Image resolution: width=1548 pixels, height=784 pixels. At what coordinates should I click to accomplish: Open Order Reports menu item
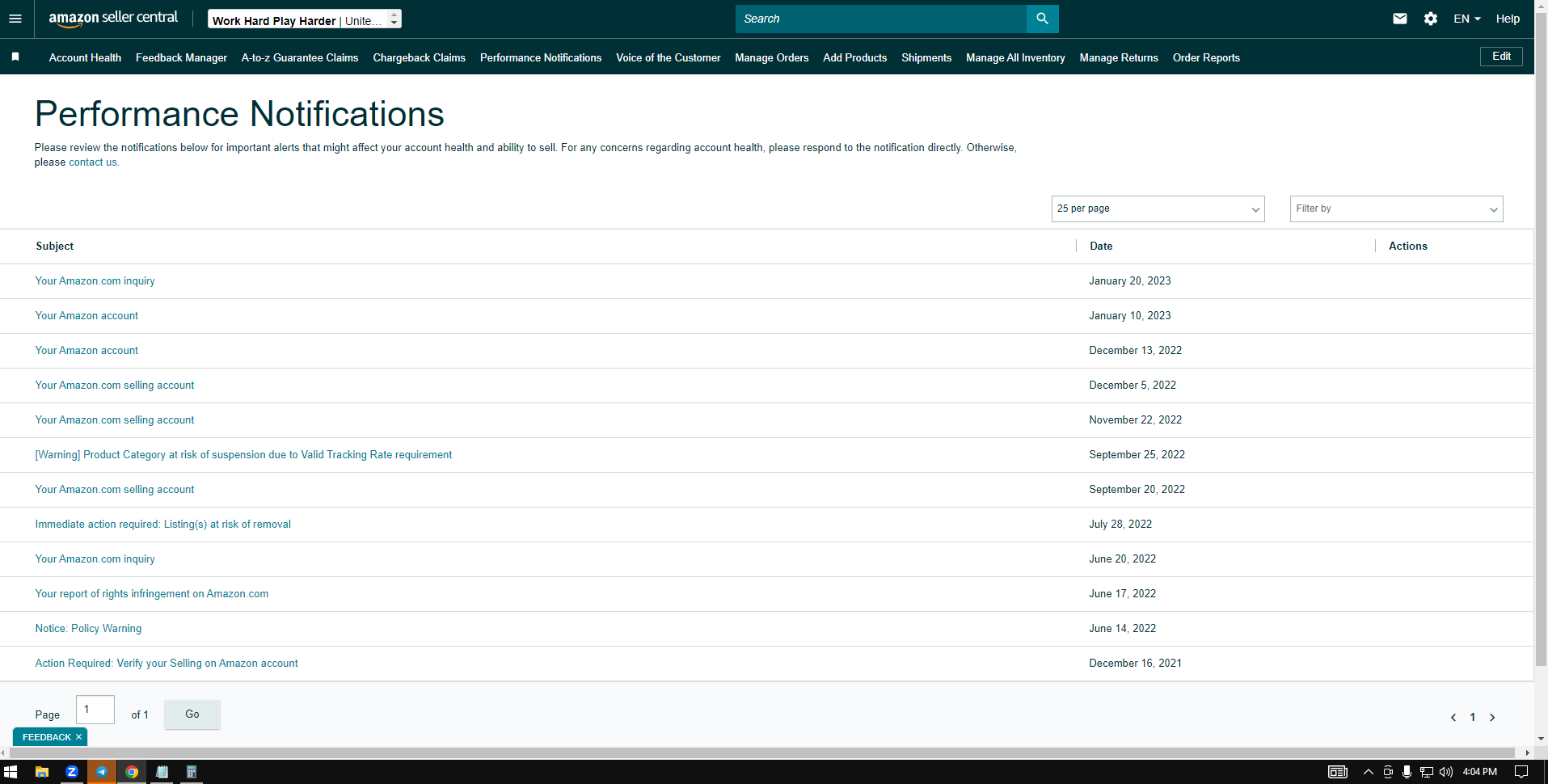tap(1206, 57)
